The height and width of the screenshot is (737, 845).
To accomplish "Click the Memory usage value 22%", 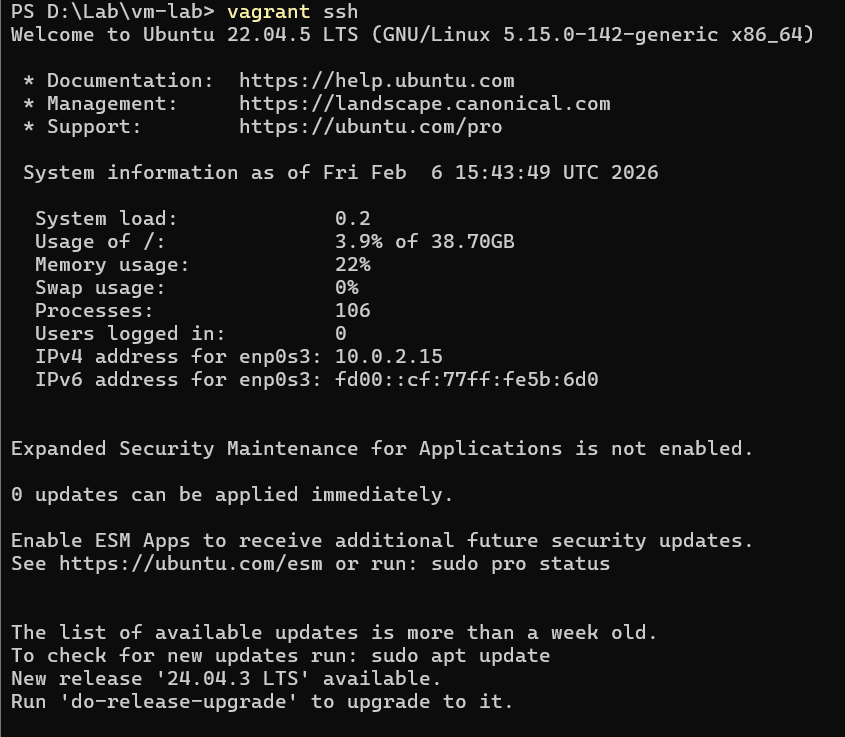I will click(x=352, y=265).
